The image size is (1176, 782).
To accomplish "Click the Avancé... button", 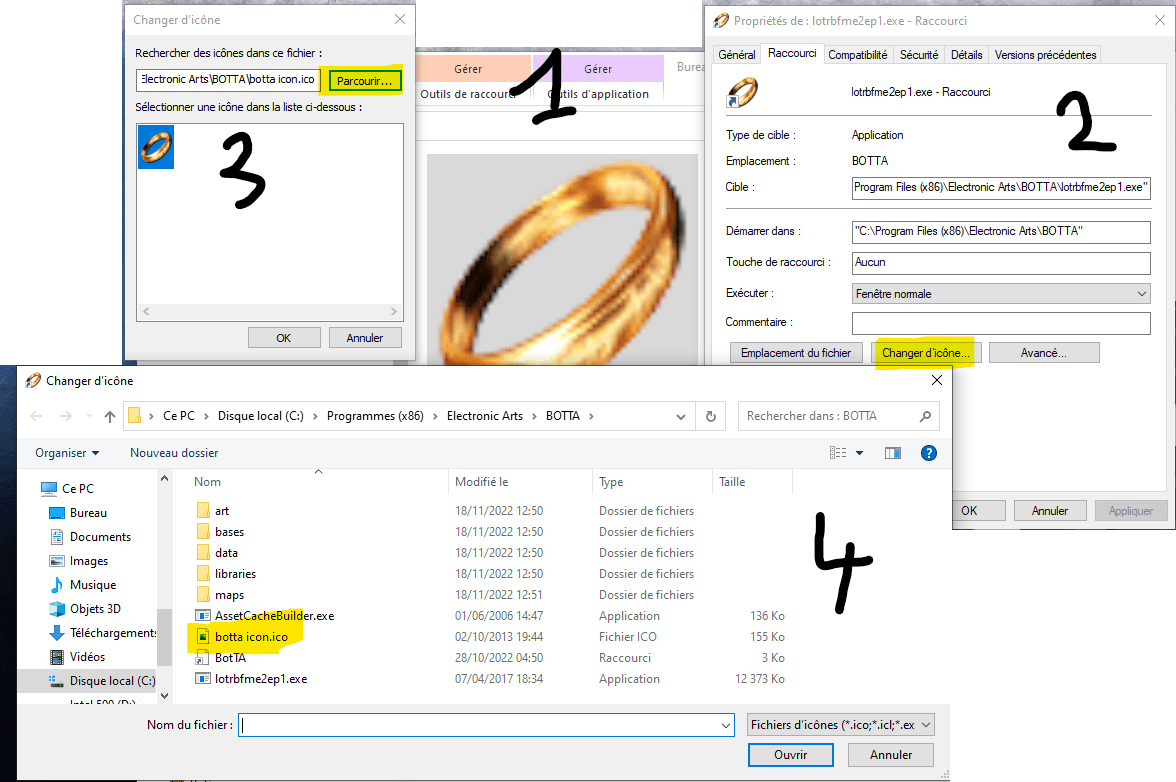I will [x=1044, y=353].
